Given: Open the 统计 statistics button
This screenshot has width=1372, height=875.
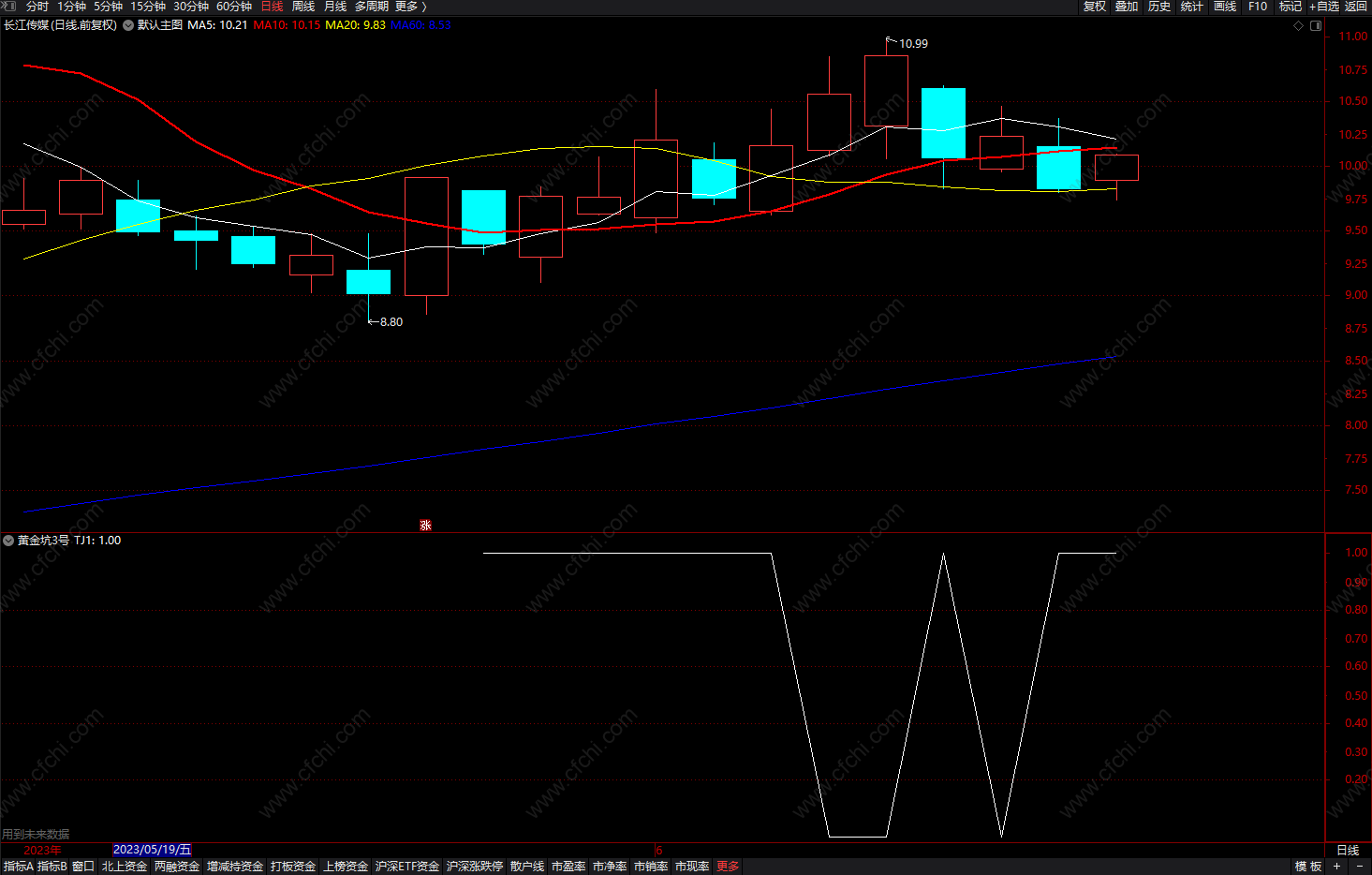Looking at the screenshot, I should point(1192,7).
